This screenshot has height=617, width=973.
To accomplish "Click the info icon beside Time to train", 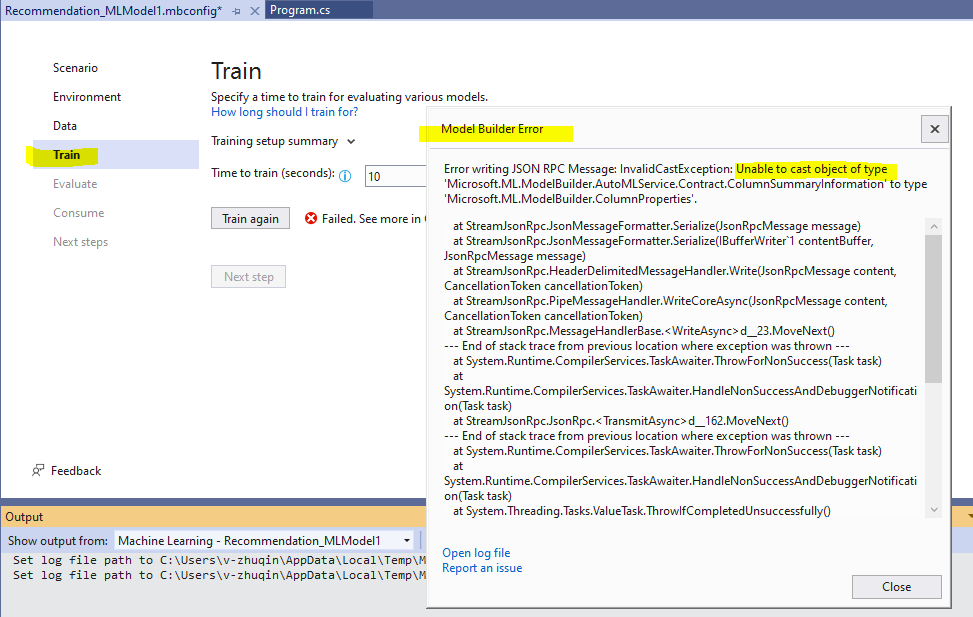I will click(345, 176).
